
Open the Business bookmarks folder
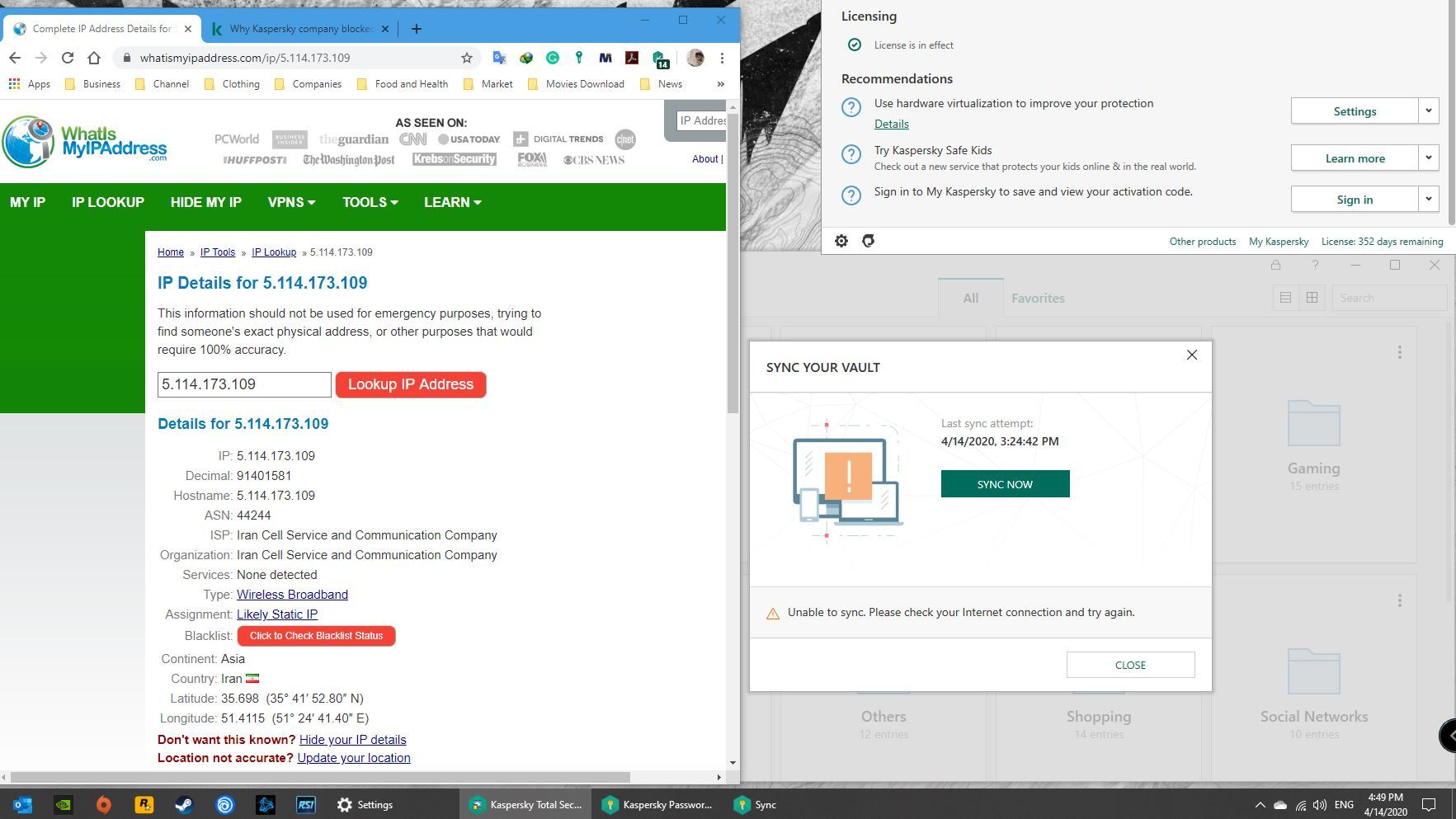coord(92,84)
